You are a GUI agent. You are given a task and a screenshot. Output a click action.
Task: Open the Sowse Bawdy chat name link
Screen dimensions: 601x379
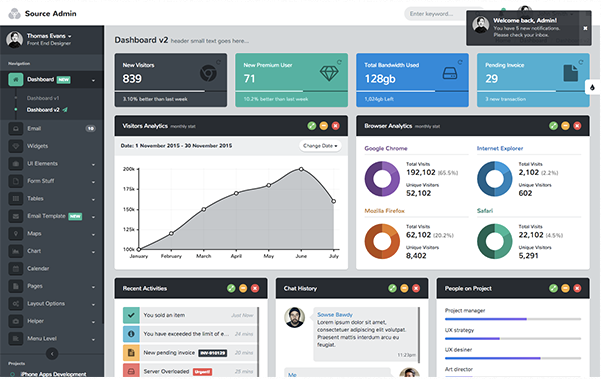click(x=335, y=315)
